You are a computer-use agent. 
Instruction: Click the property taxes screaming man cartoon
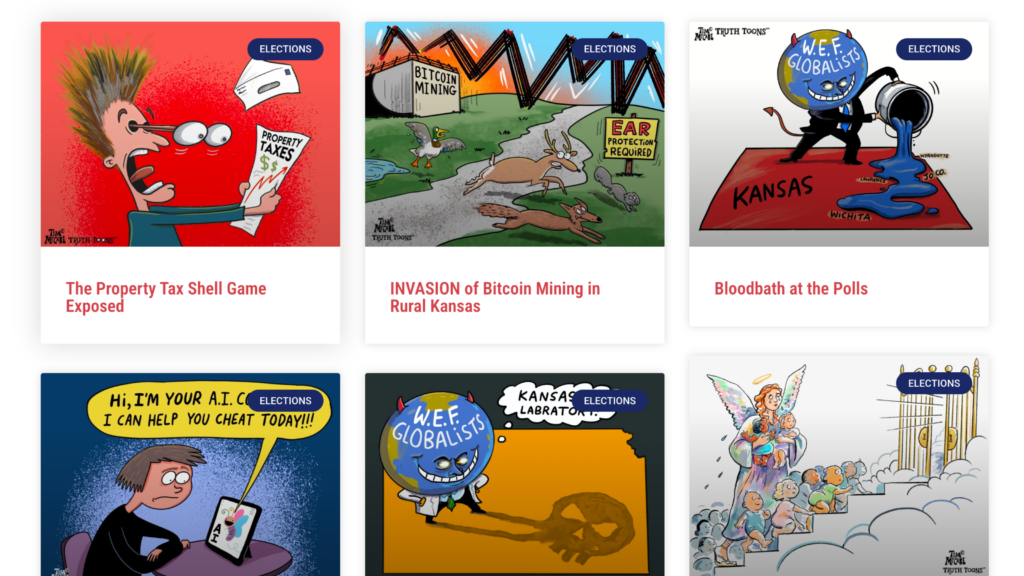190,134
